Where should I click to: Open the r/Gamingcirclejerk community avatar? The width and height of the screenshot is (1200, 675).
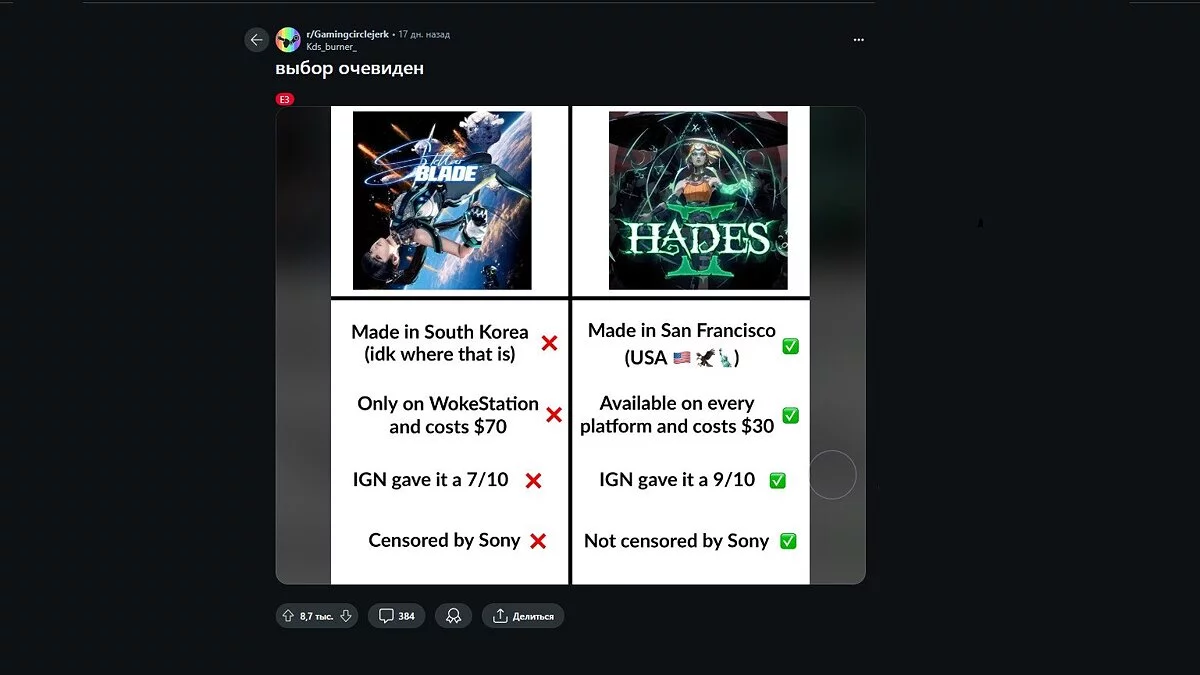pos(288,40)
